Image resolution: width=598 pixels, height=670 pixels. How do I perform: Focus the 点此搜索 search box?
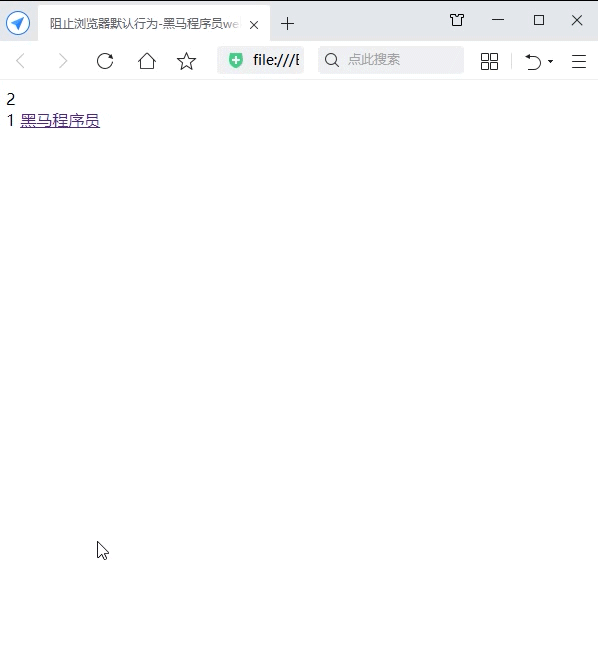(x=391, y=60)
